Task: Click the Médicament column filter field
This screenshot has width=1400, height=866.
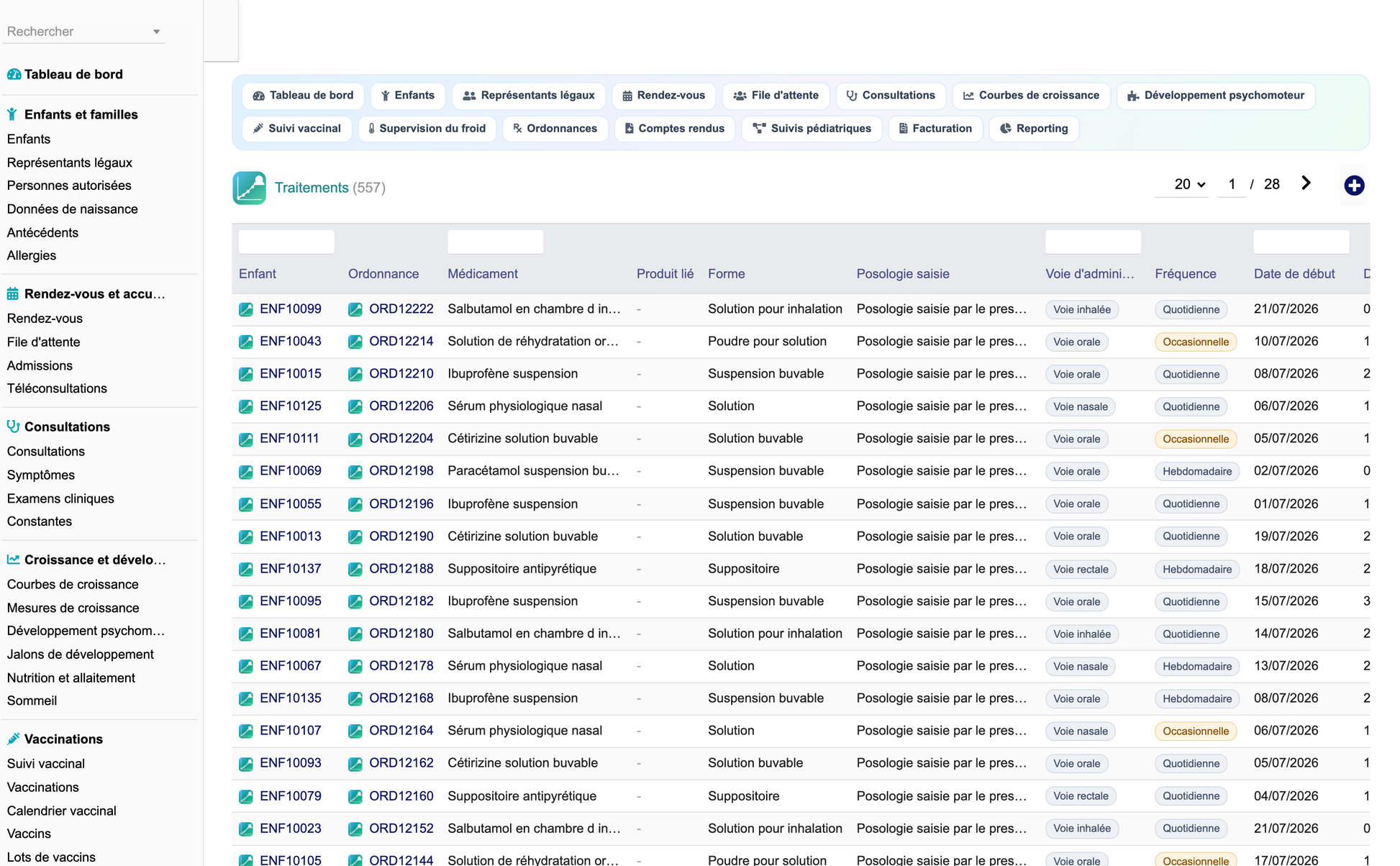Action: pyautogui.click(x=496, y=242)
